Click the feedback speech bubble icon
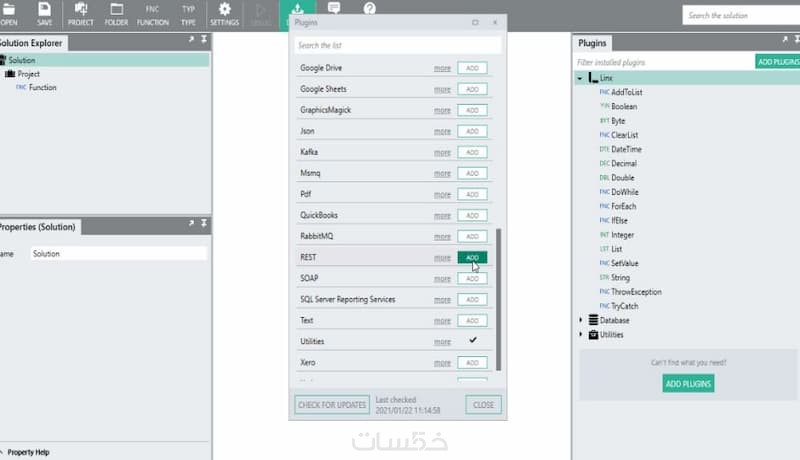 [x=334, y=8]
